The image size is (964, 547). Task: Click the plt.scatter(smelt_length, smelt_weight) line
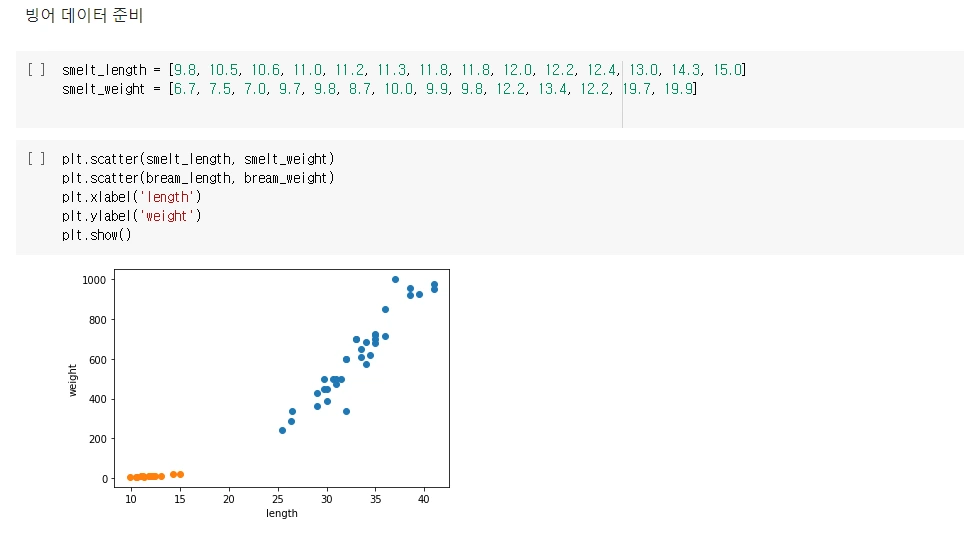point(198,159)
